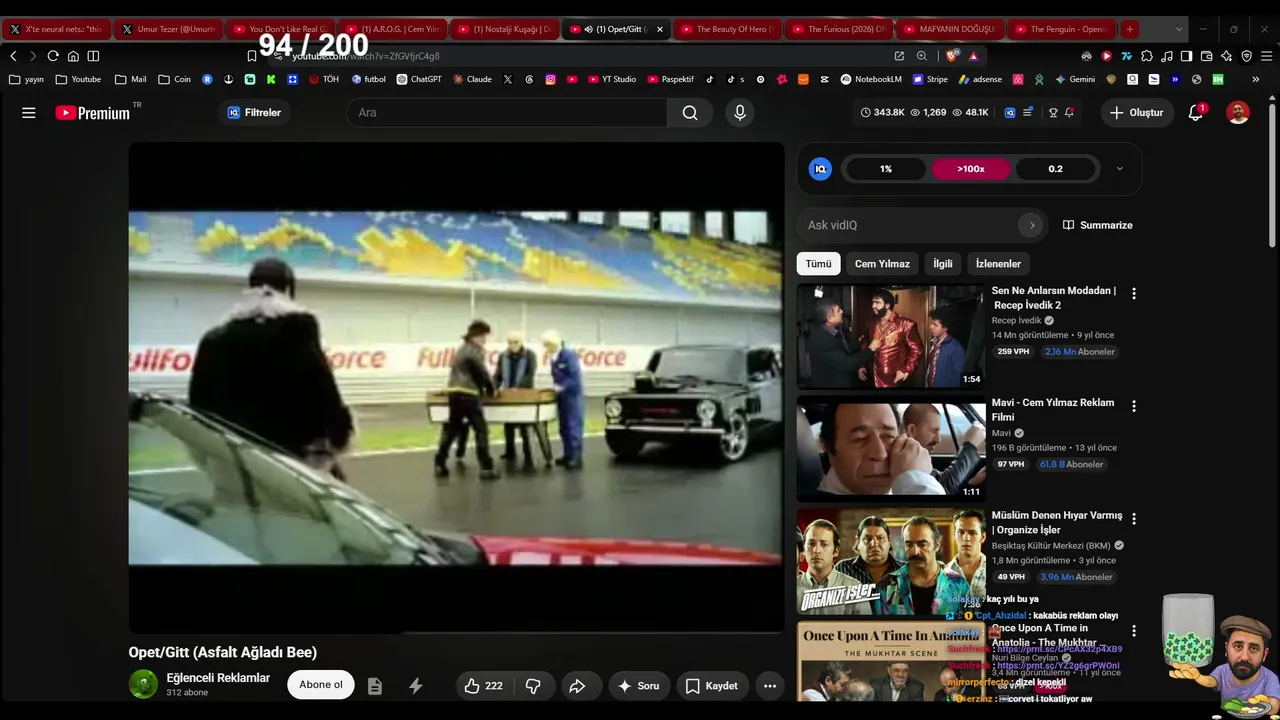Switch to The Penguin browser tab

coord(1060,29)
